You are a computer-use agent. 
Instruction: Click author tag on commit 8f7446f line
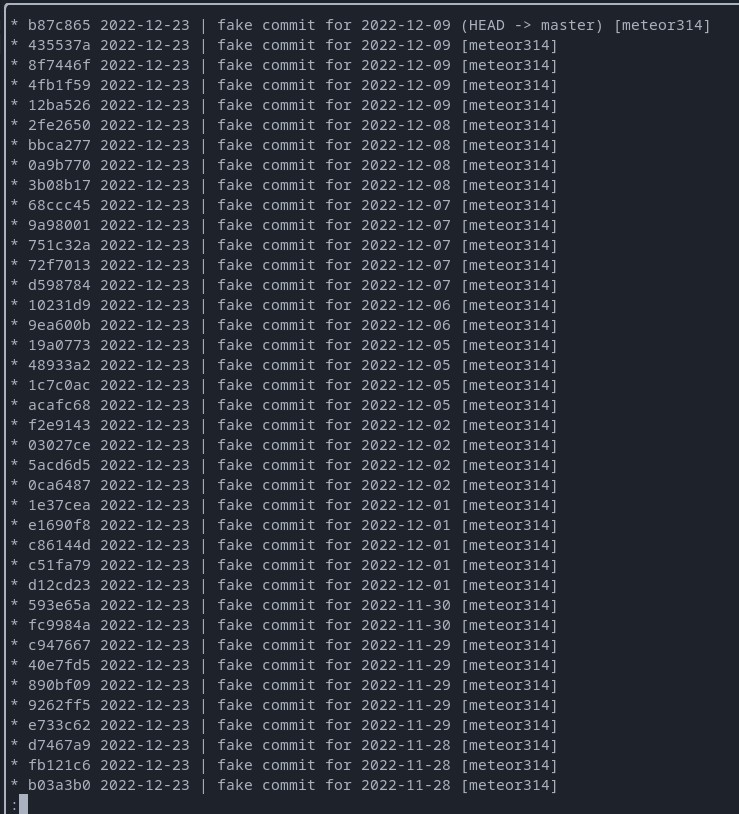(509, 65)
